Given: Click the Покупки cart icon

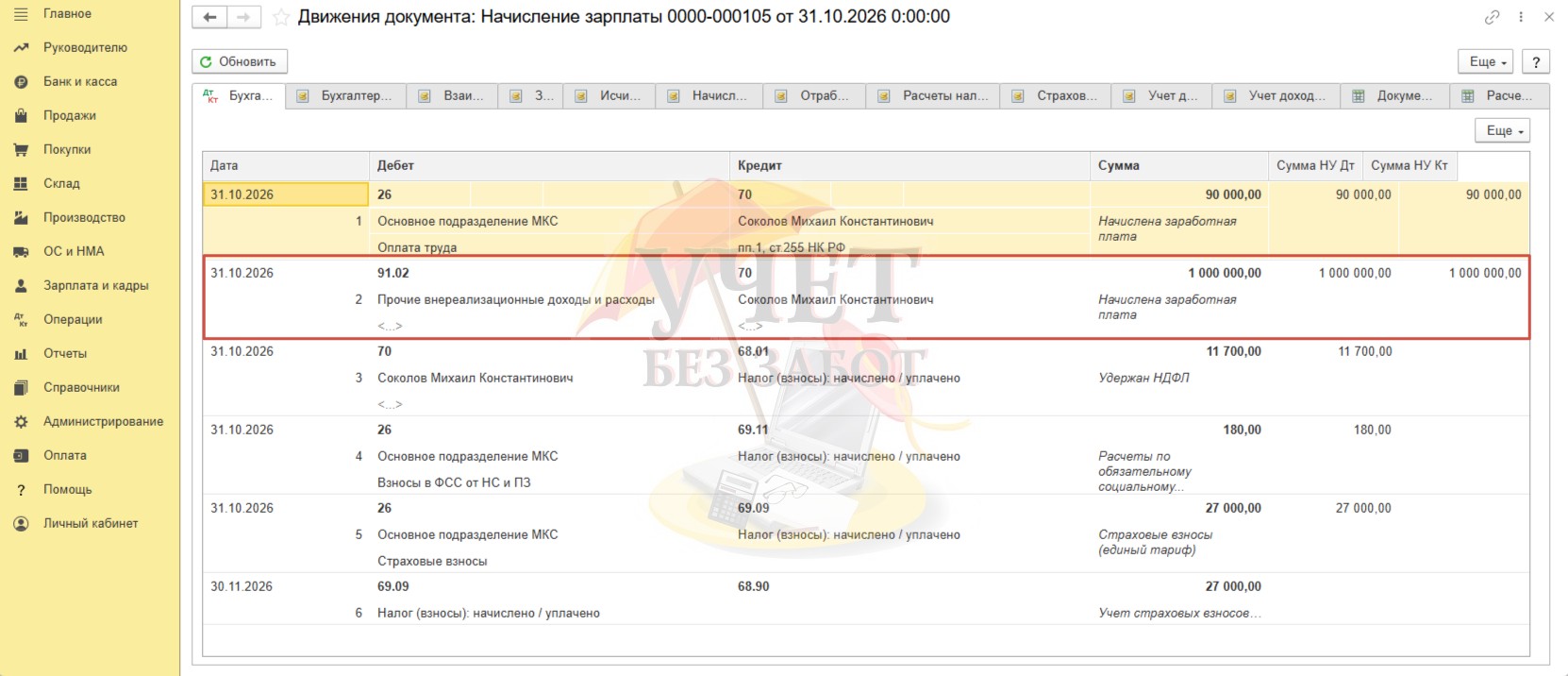Looking at the screenshot, I should 21,149.
